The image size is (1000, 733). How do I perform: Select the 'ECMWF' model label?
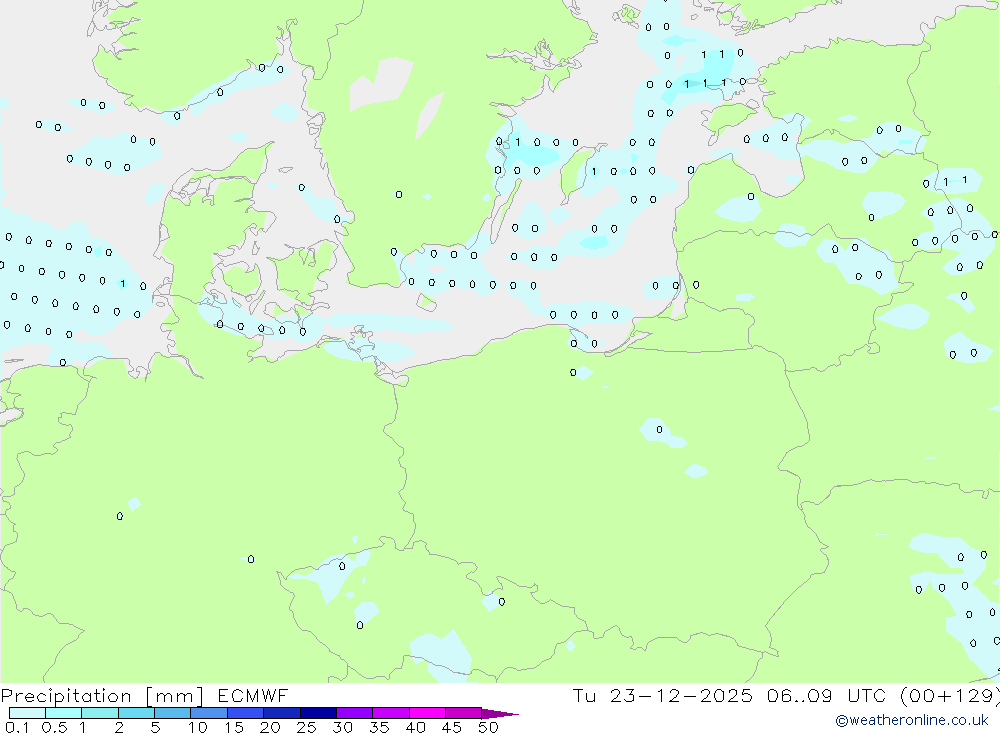253,695
